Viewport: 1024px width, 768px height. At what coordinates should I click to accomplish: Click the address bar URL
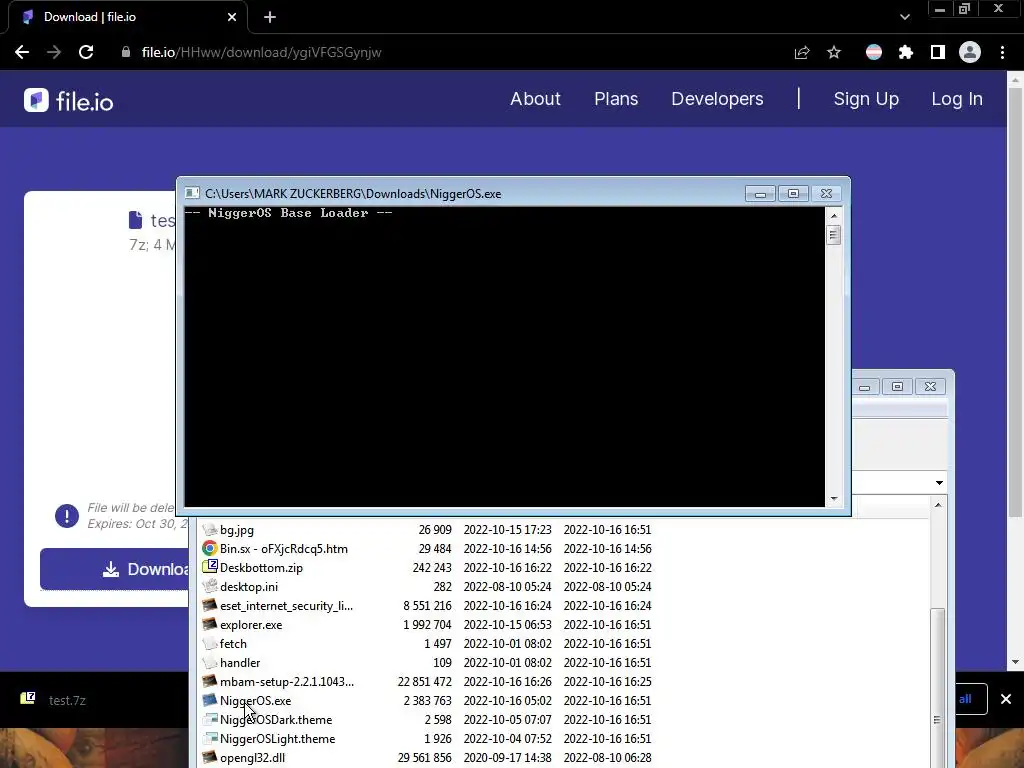coord(261,52)
